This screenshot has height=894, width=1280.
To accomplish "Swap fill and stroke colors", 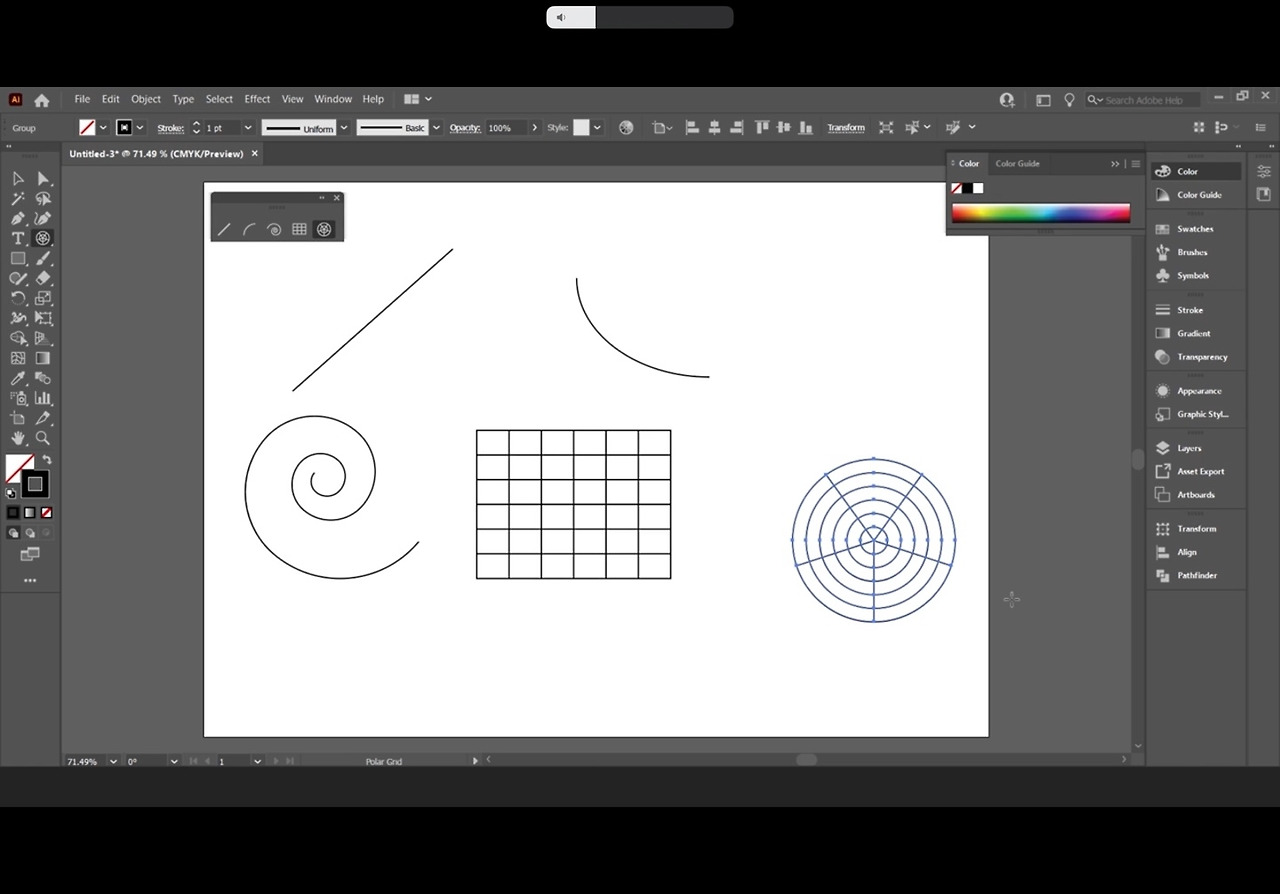I will pos(46,460).
